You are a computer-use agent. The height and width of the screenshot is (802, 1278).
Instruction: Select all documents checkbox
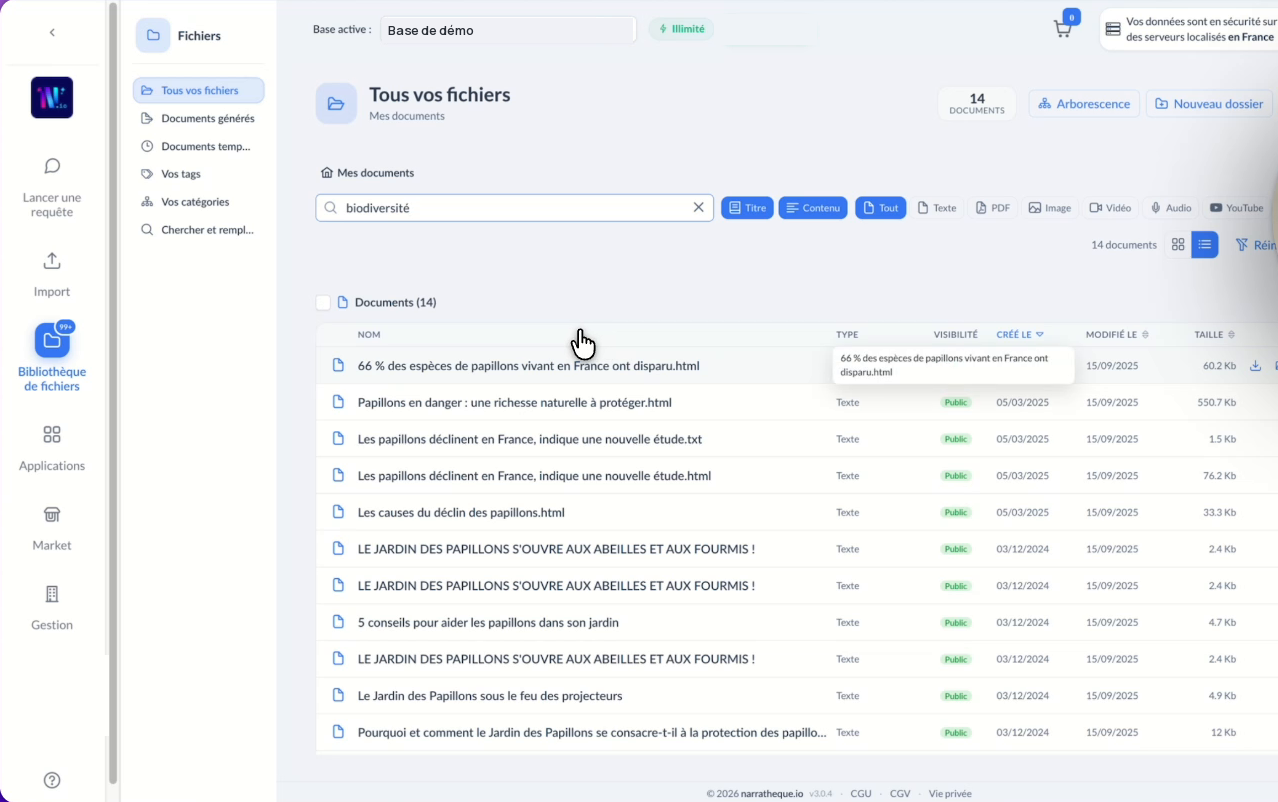click(x=323, y=302)
